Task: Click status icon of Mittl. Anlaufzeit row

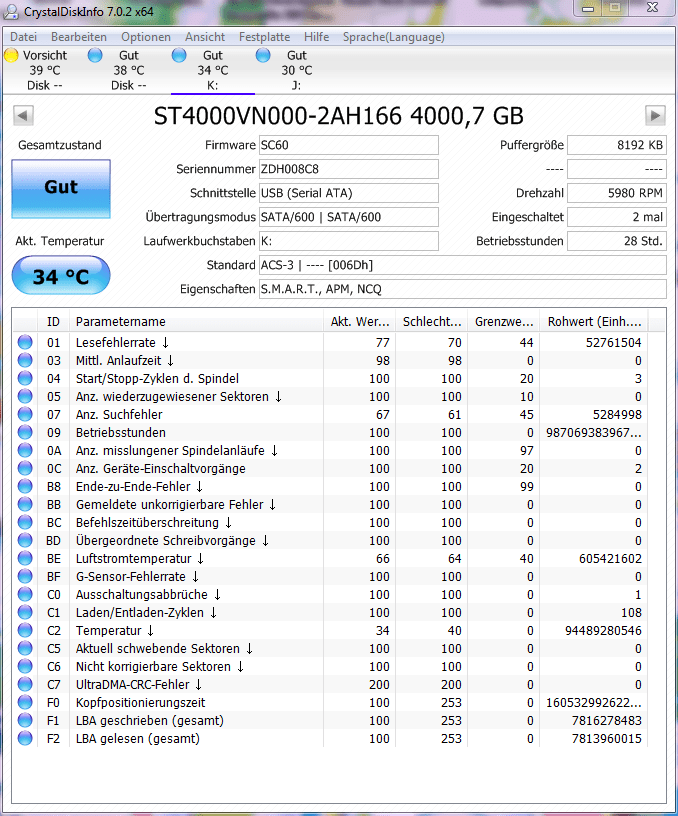Action: (25, 361)
